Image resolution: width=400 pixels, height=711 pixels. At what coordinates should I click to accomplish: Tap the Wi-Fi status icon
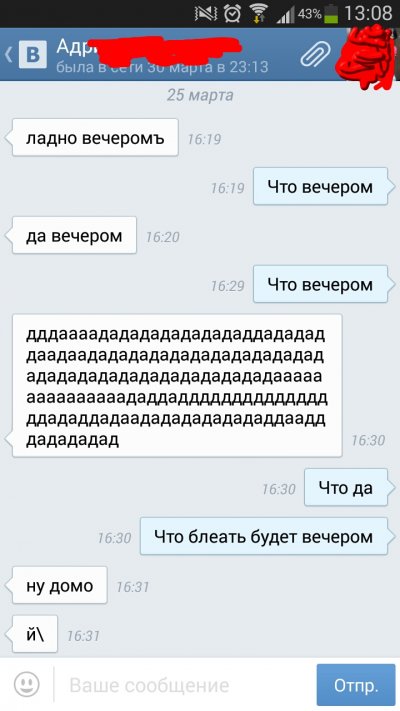(259, 13)
